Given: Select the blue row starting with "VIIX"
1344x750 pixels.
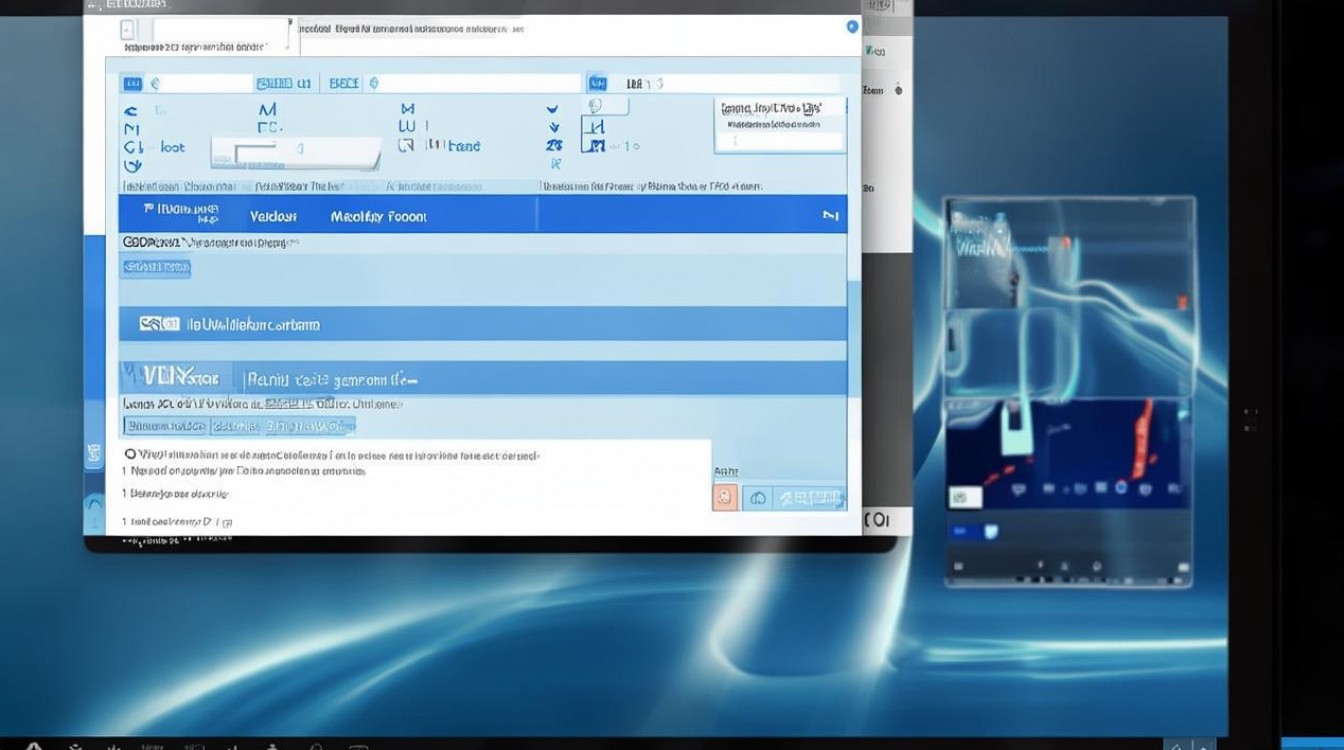Looking at the screenshot, I should point(483,378).
